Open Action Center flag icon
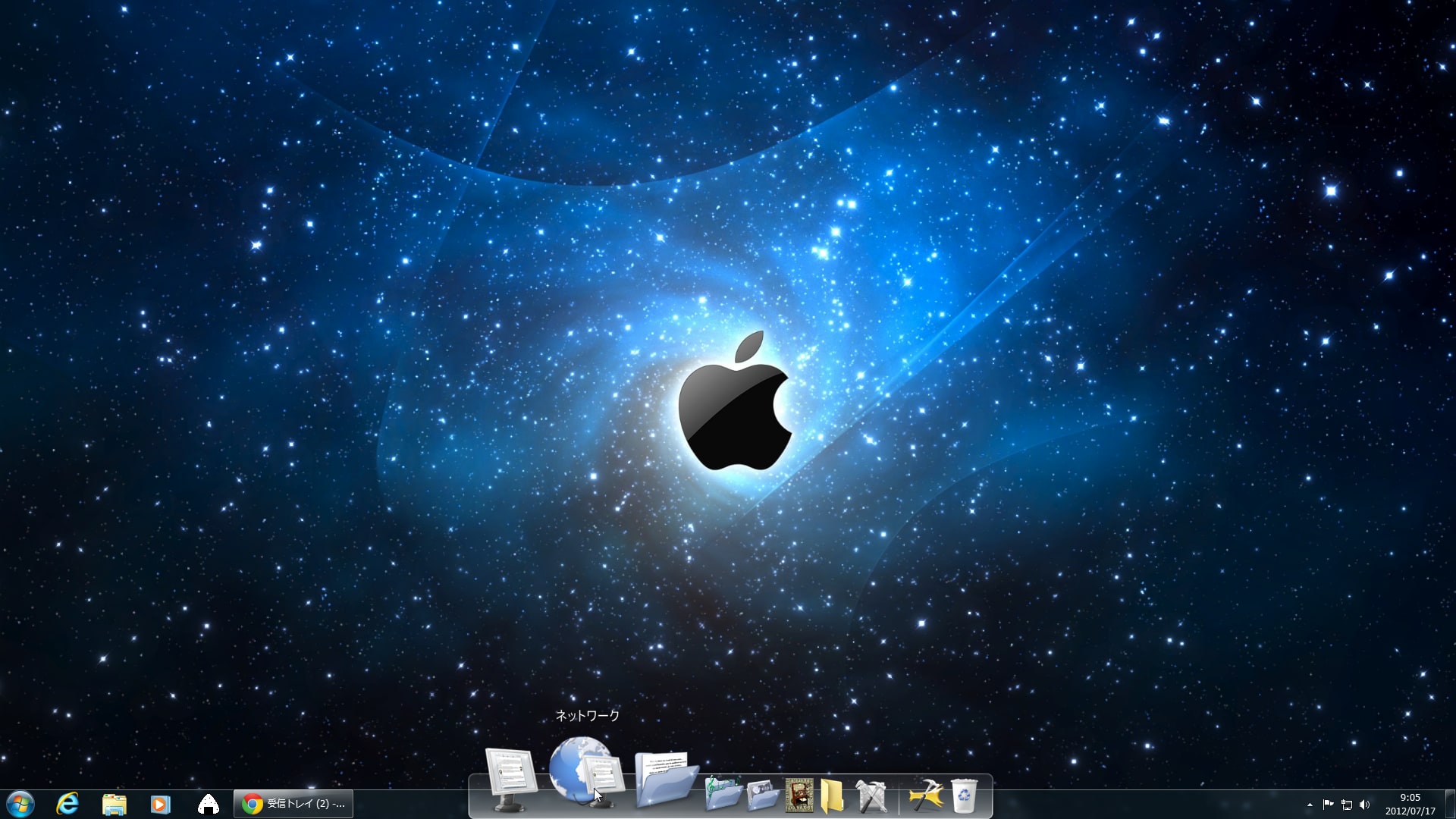The height and width of the screenshot is (819, 1456). pos(1328,805)
